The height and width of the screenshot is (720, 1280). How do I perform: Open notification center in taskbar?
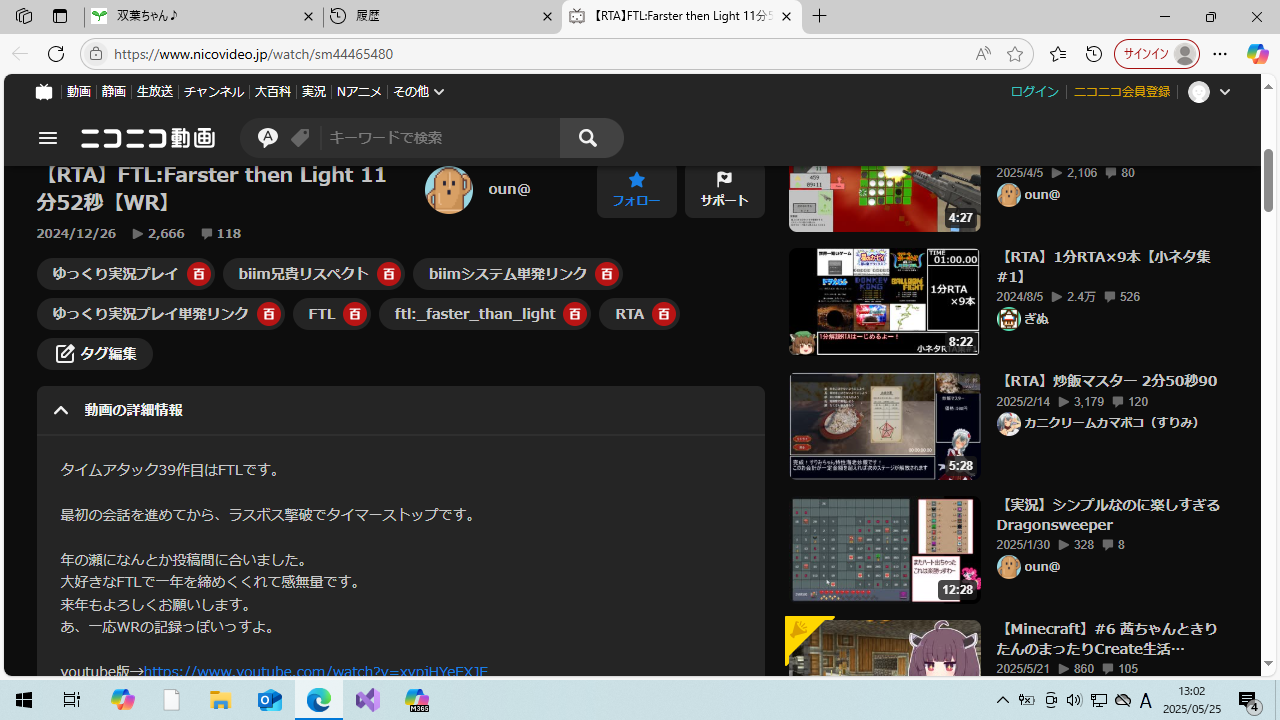coord(1248,701)
